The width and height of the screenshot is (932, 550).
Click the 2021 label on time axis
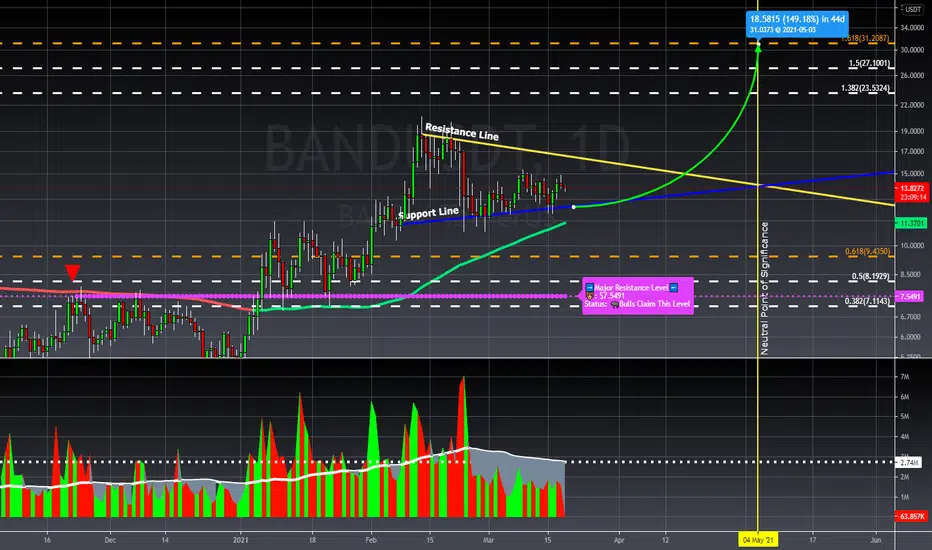point(241,540)
